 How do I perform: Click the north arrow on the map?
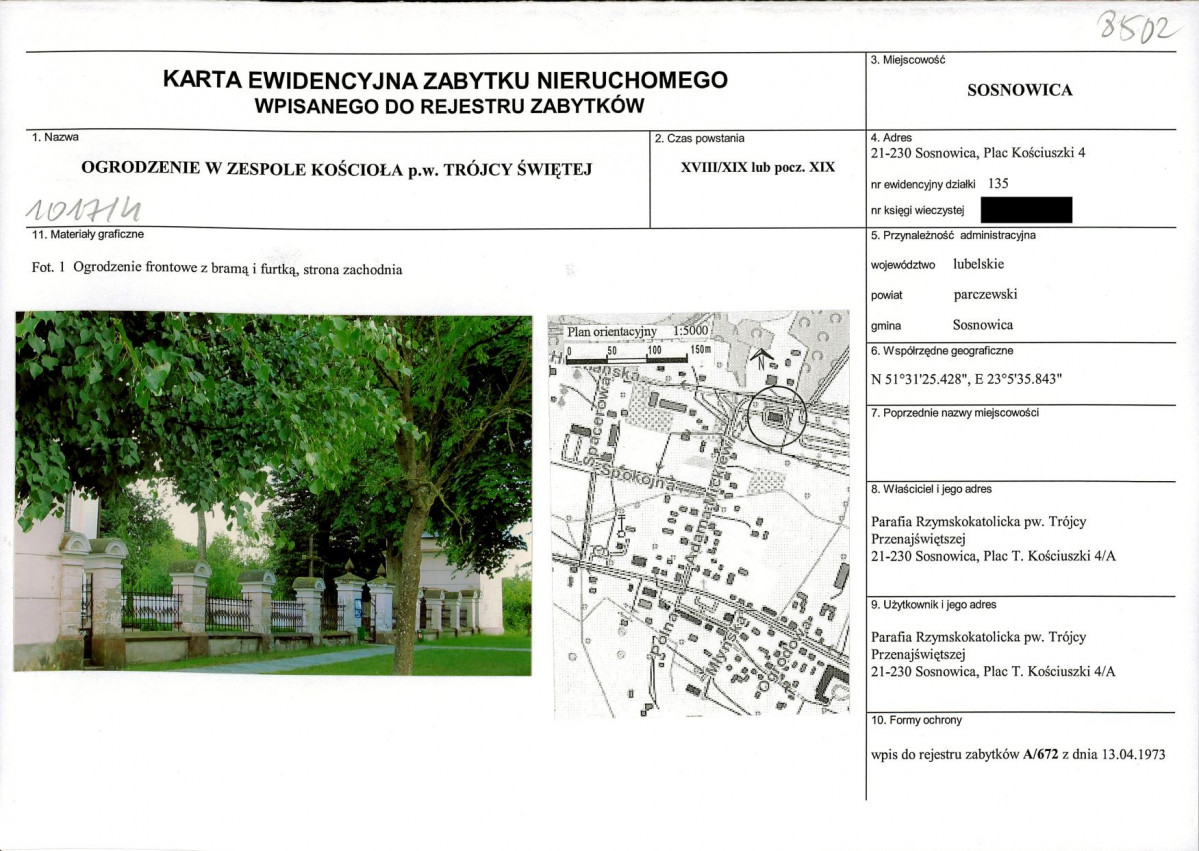(760, 358)
